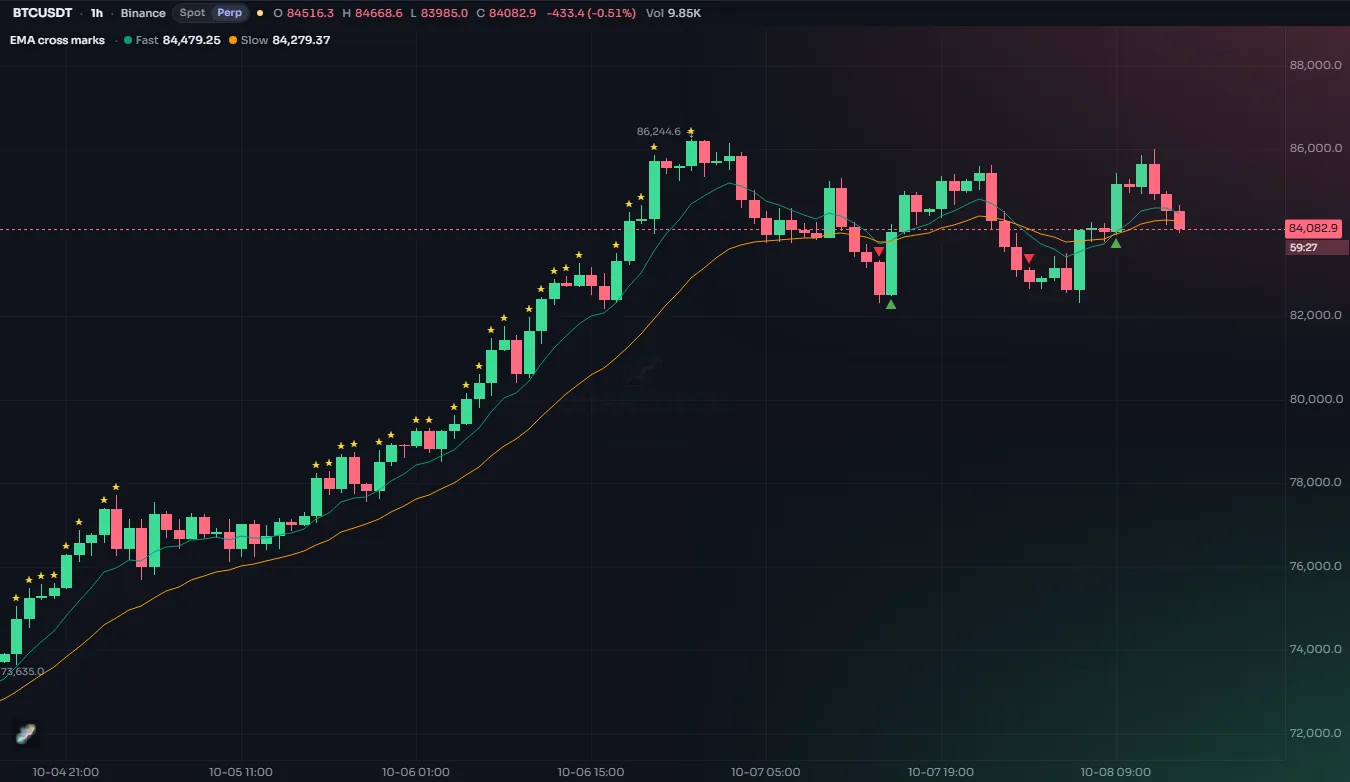This screenshot has width=1350, height=782.
Task: Select the Perp market toggle
Action: (x=230, y=13)
